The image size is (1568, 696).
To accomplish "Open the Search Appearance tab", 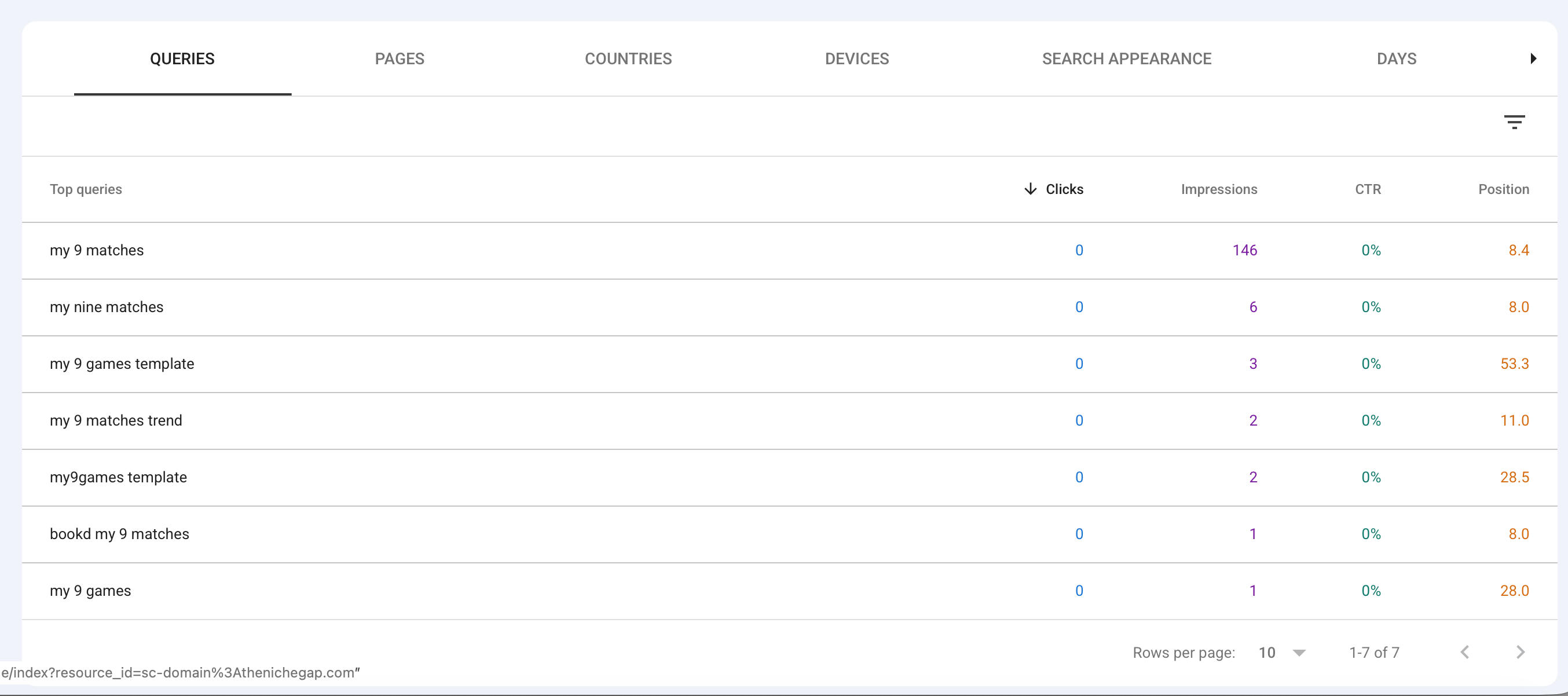I will (x=1127, y=59).
